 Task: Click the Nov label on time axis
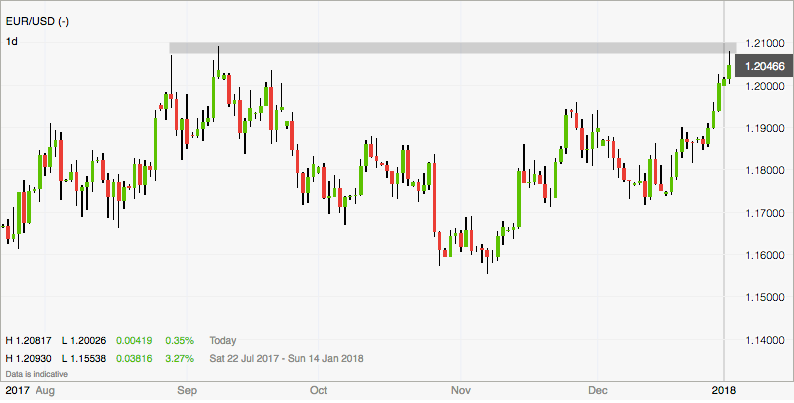click(x=461, y=391)
